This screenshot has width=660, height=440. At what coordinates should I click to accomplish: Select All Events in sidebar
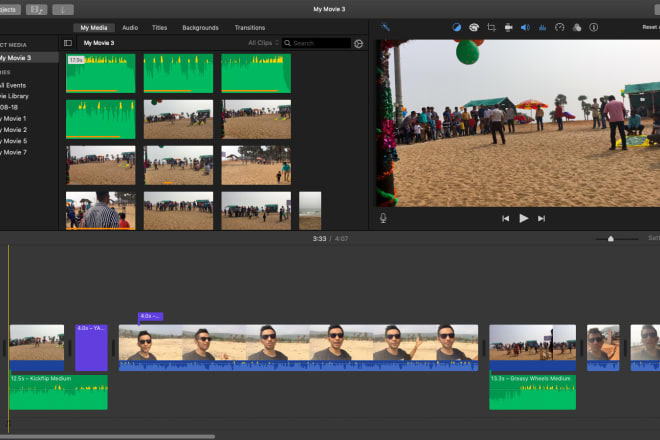[14, 85]
